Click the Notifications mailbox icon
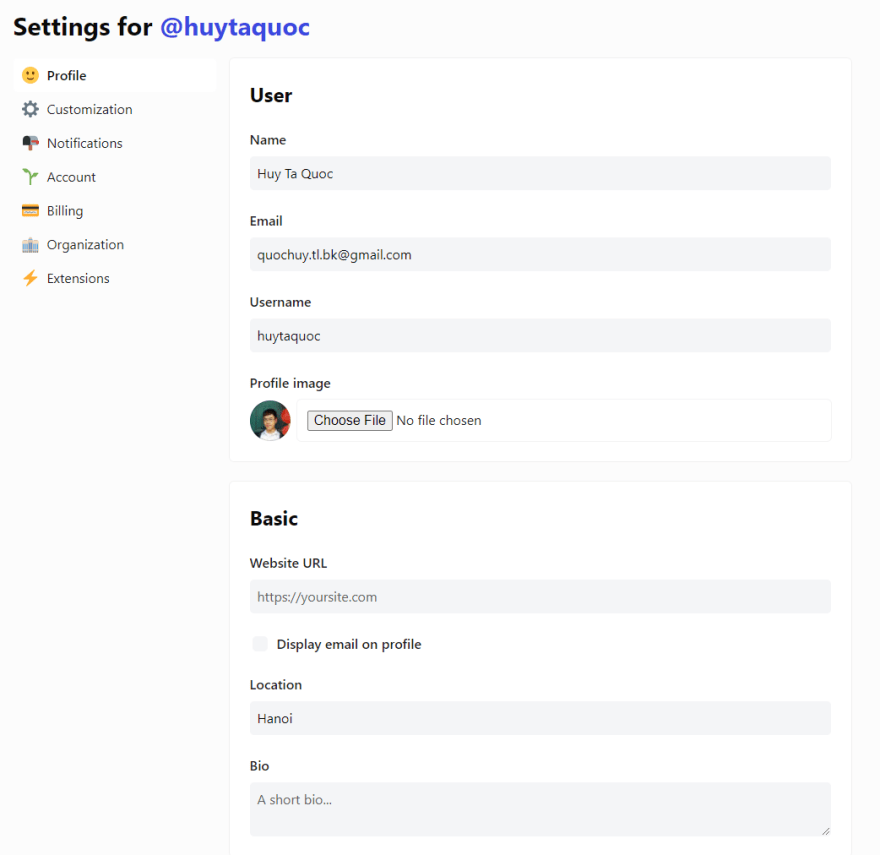This screenshot has height=855, width=880. click(x=30, y=143)
